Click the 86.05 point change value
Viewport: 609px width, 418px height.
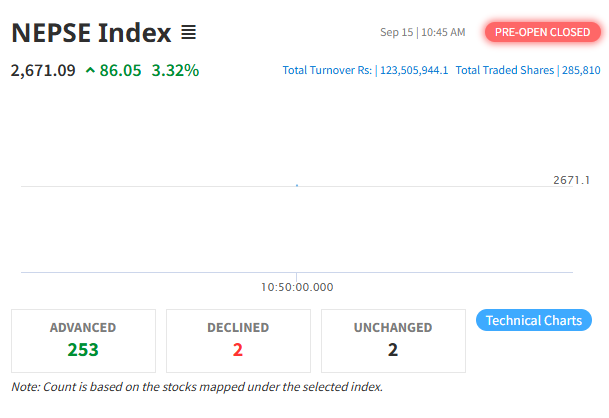click(120, 71)
